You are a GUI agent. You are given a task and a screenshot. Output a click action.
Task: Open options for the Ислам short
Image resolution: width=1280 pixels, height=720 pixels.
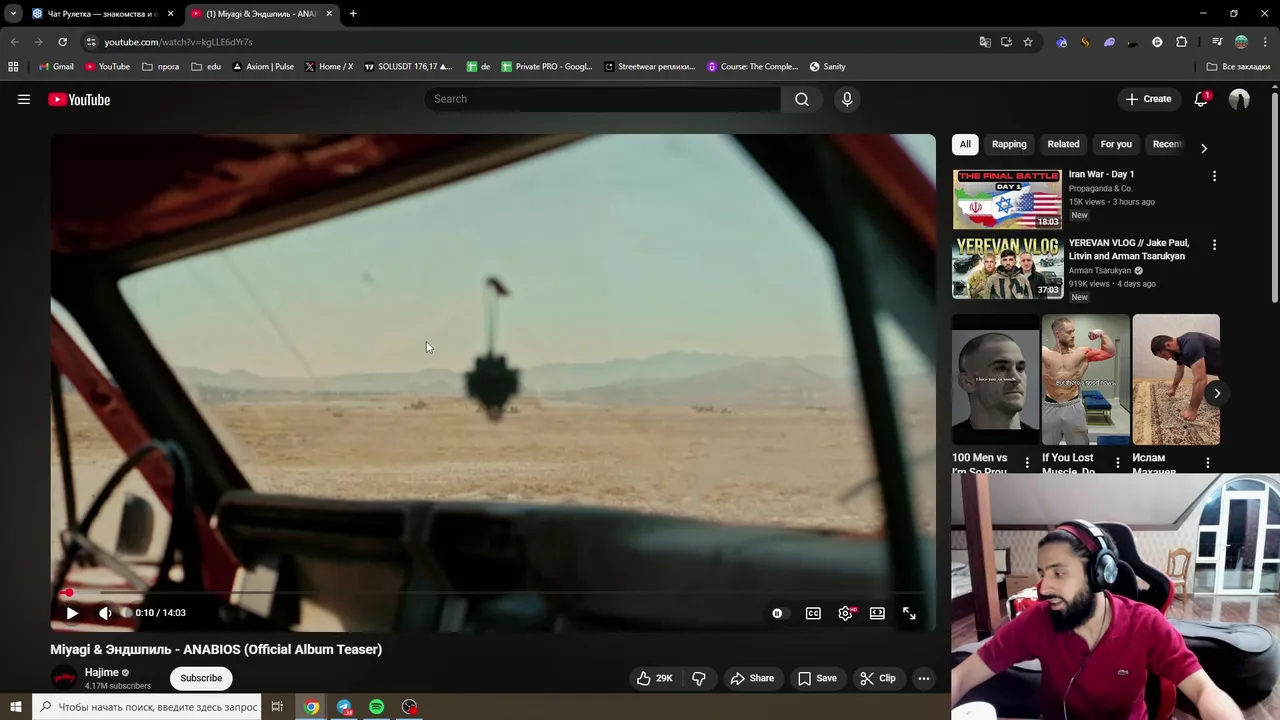tap(1208, 463)
